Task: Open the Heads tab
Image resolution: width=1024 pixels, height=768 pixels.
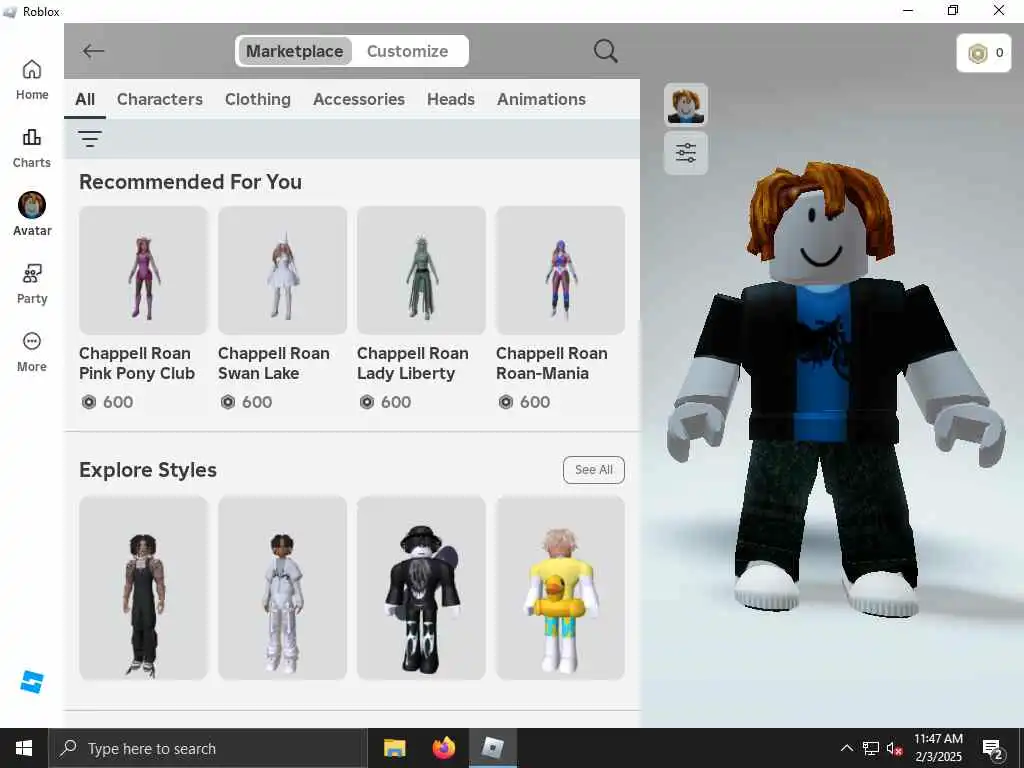Action: click(x=451, y=99)
